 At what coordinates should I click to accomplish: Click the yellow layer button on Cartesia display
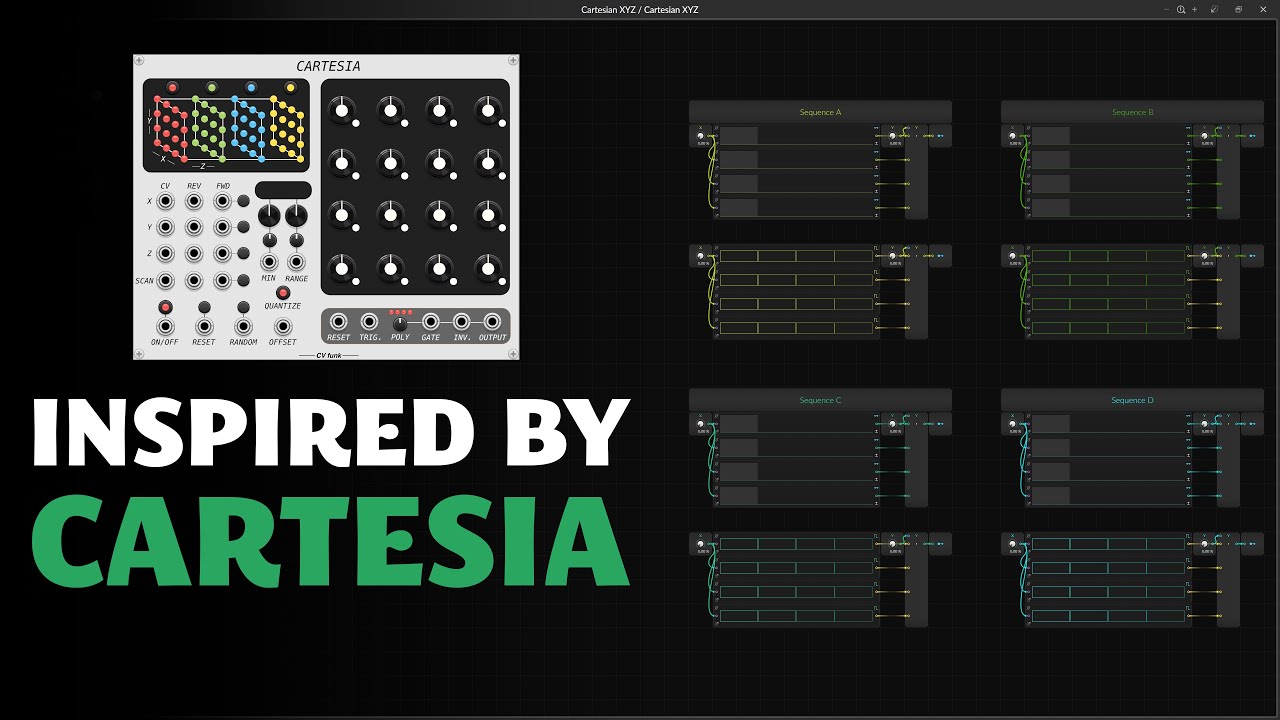[290, 88]
